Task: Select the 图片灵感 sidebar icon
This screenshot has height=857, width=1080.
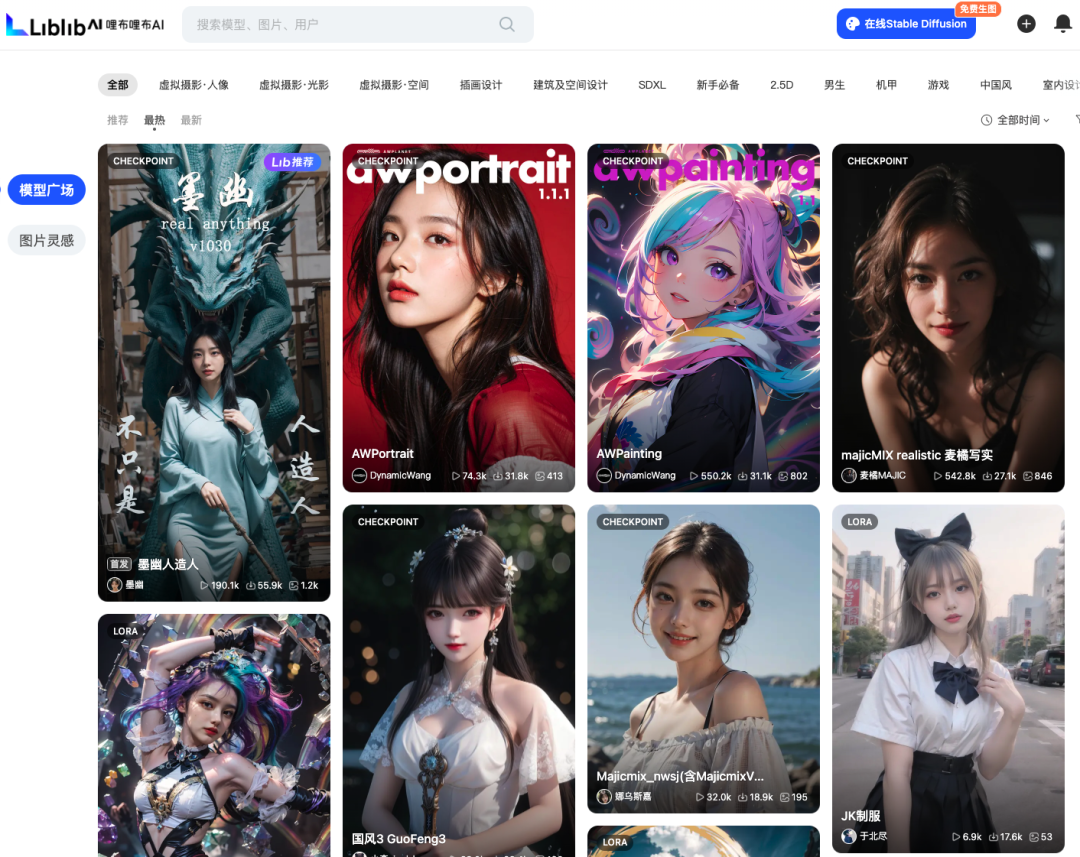Action: [46, 240]
